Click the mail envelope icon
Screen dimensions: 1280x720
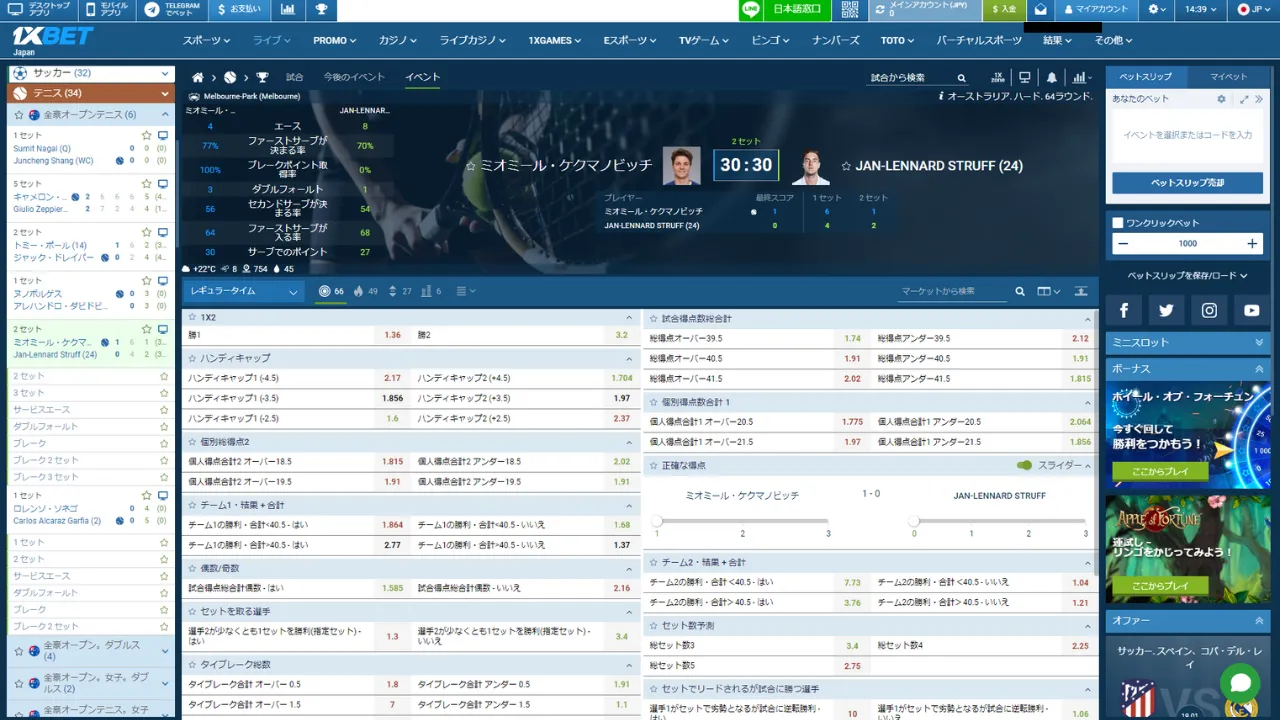coord(1041,10)
